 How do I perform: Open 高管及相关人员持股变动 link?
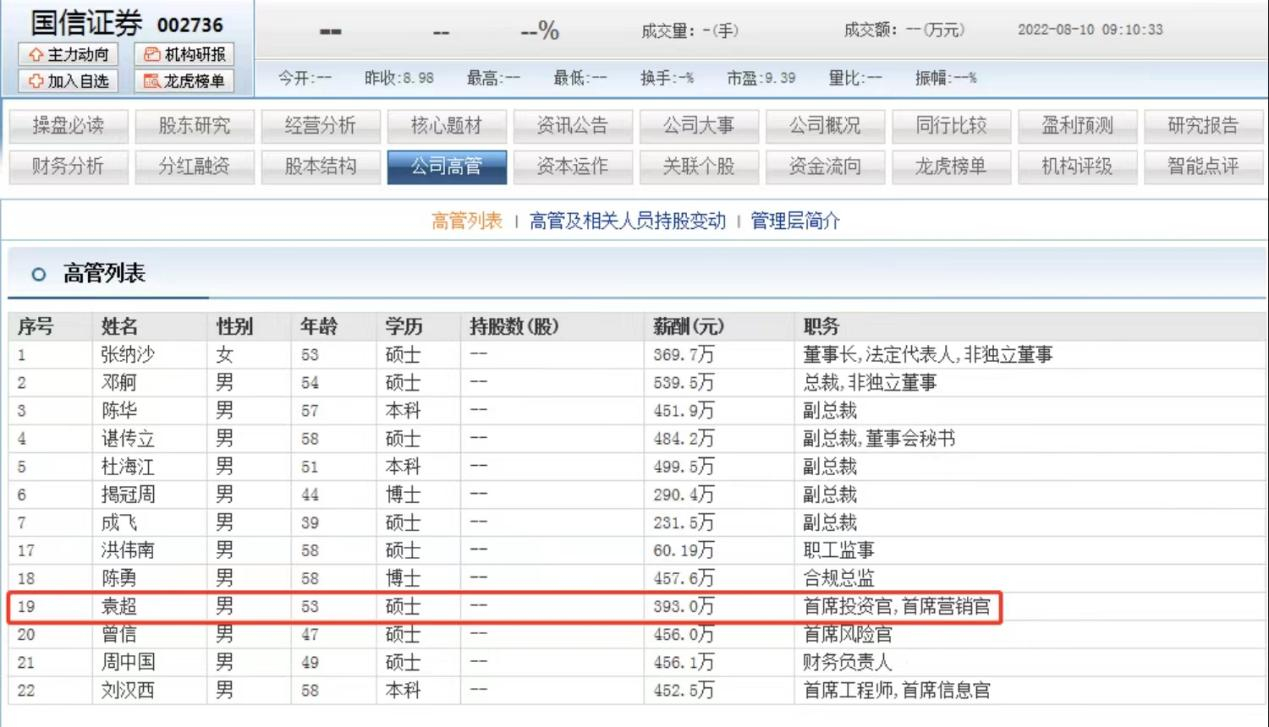(x=628, y=221)
